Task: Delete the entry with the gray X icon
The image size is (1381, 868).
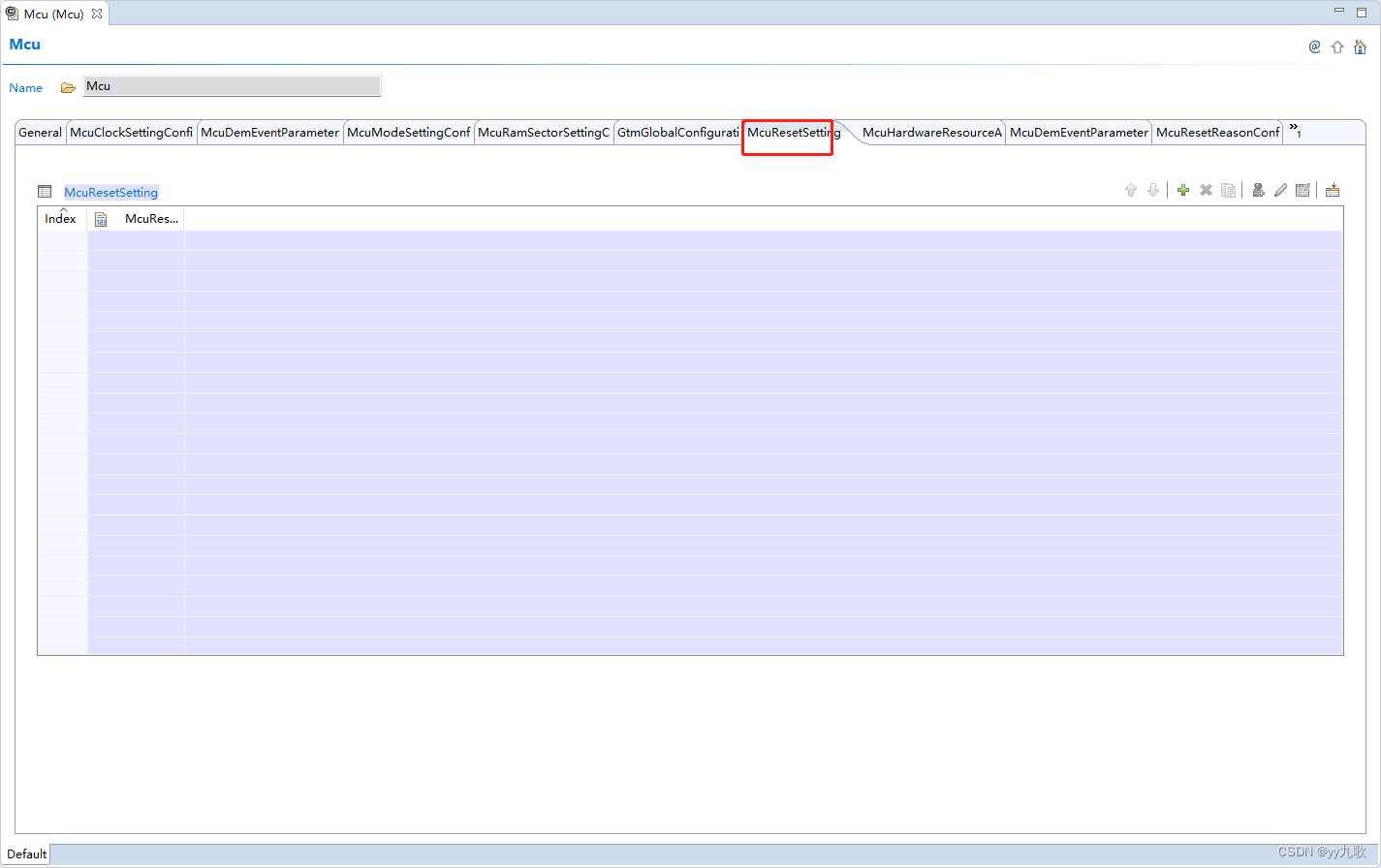Action: (1206, 190)
